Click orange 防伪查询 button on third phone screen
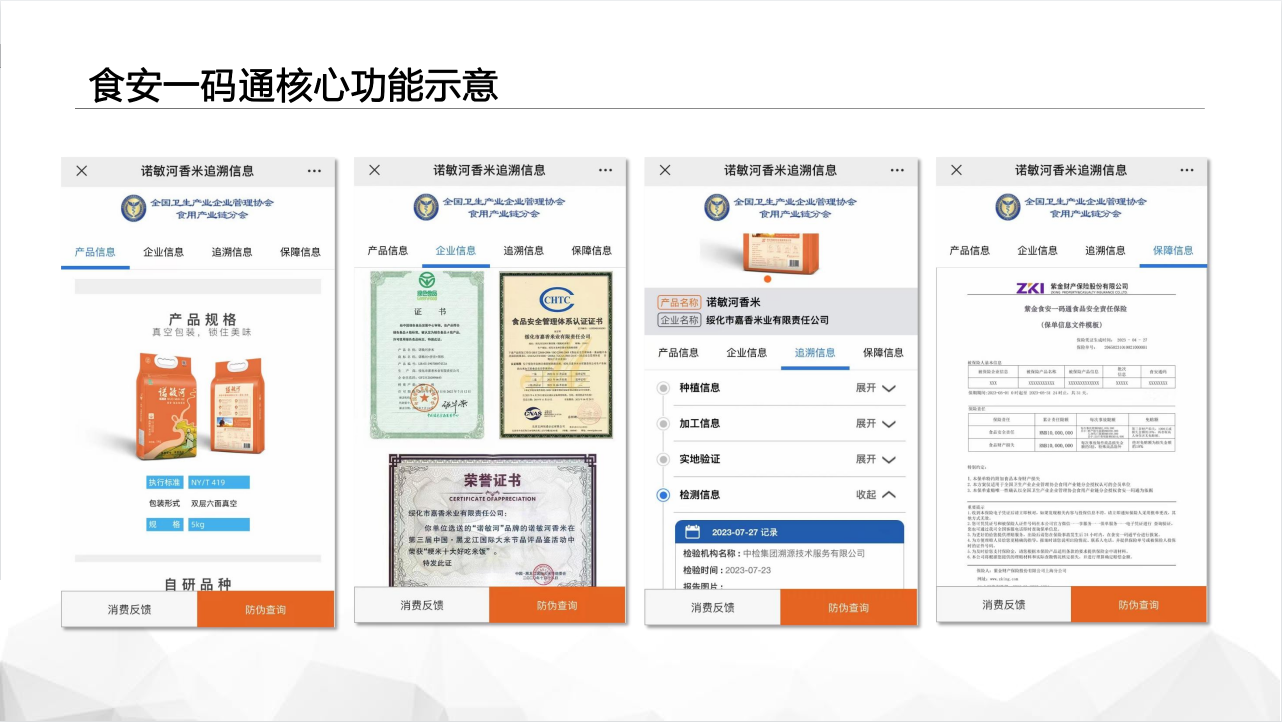 coord(848,607)
